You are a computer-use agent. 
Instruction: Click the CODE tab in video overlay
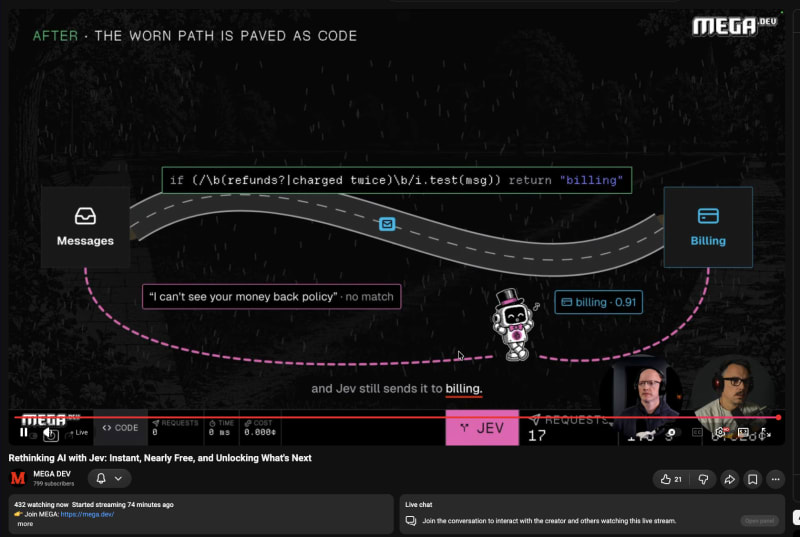point(120,428)
